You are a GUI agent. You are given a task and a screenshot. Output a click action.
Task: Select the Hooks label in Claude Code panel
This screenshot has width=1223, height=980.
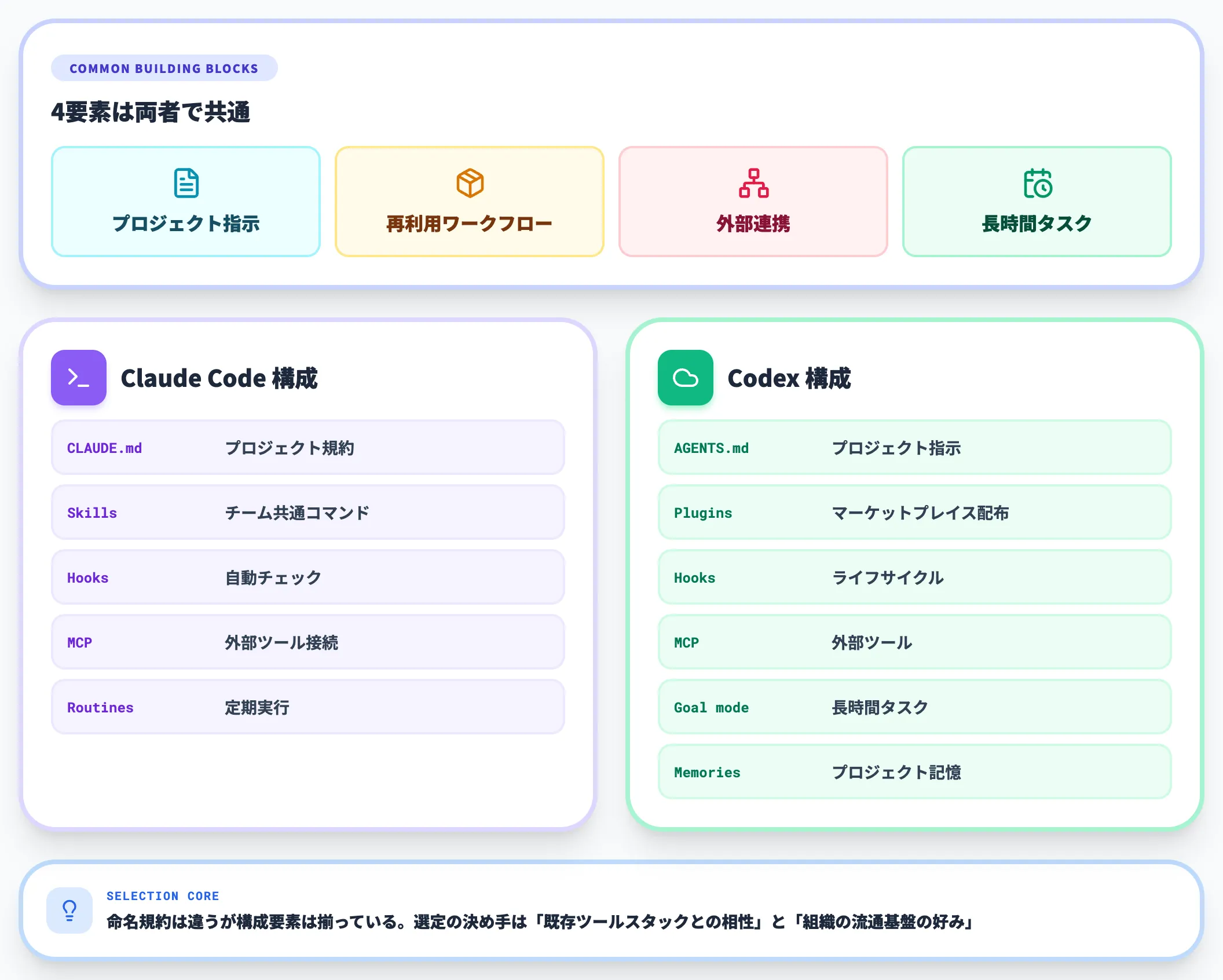pyautogui.click(x=87, y=578)
